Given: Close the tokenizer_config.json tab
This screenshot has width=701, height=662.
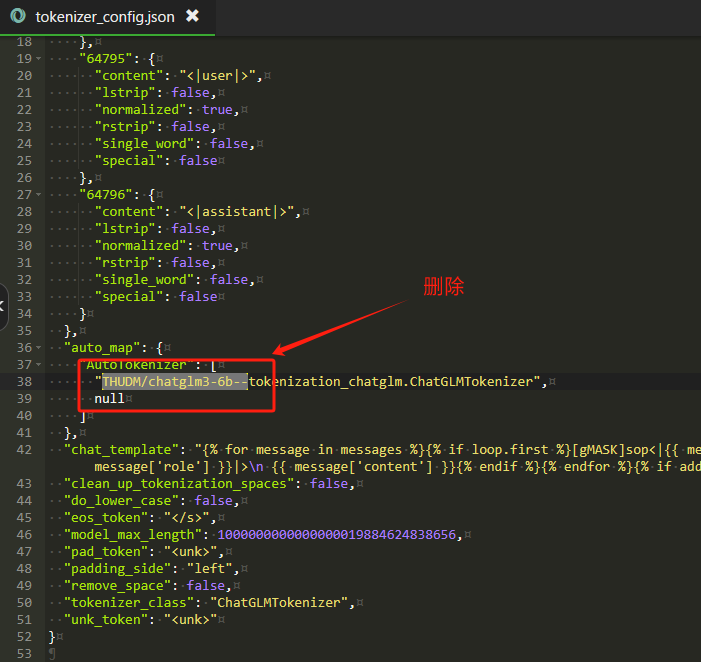Looking at the screenshot, I should (192, 16).
